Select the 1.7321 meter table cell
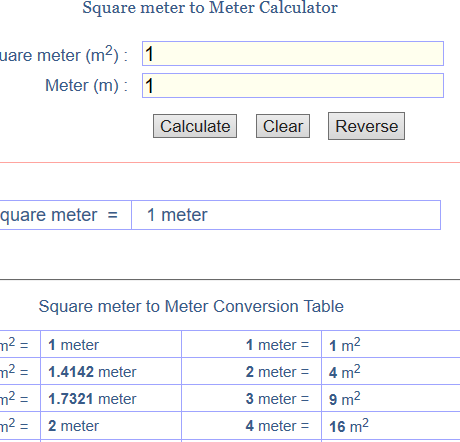The image size is (460, 442). (111, 398)
